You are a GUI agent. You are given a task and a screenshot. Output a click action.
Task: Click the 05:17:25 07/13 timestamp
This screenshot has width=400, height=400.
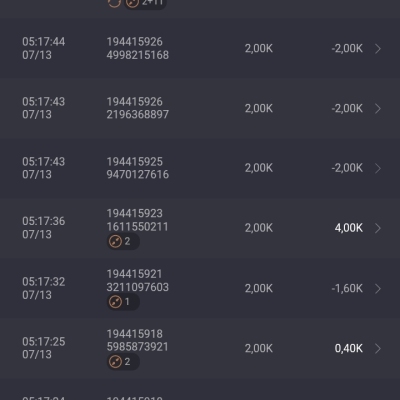[x=44, y=348]
